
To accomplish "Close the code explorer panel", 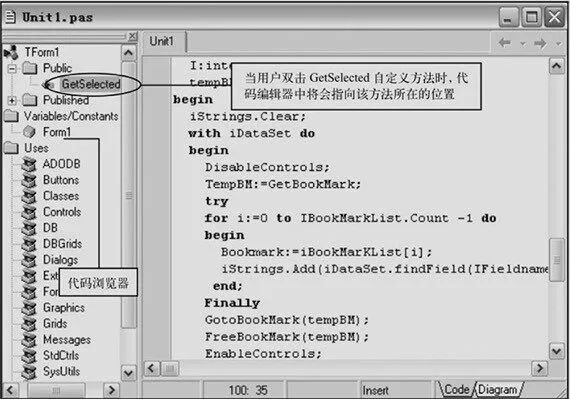I will click(x=133, y=36).
